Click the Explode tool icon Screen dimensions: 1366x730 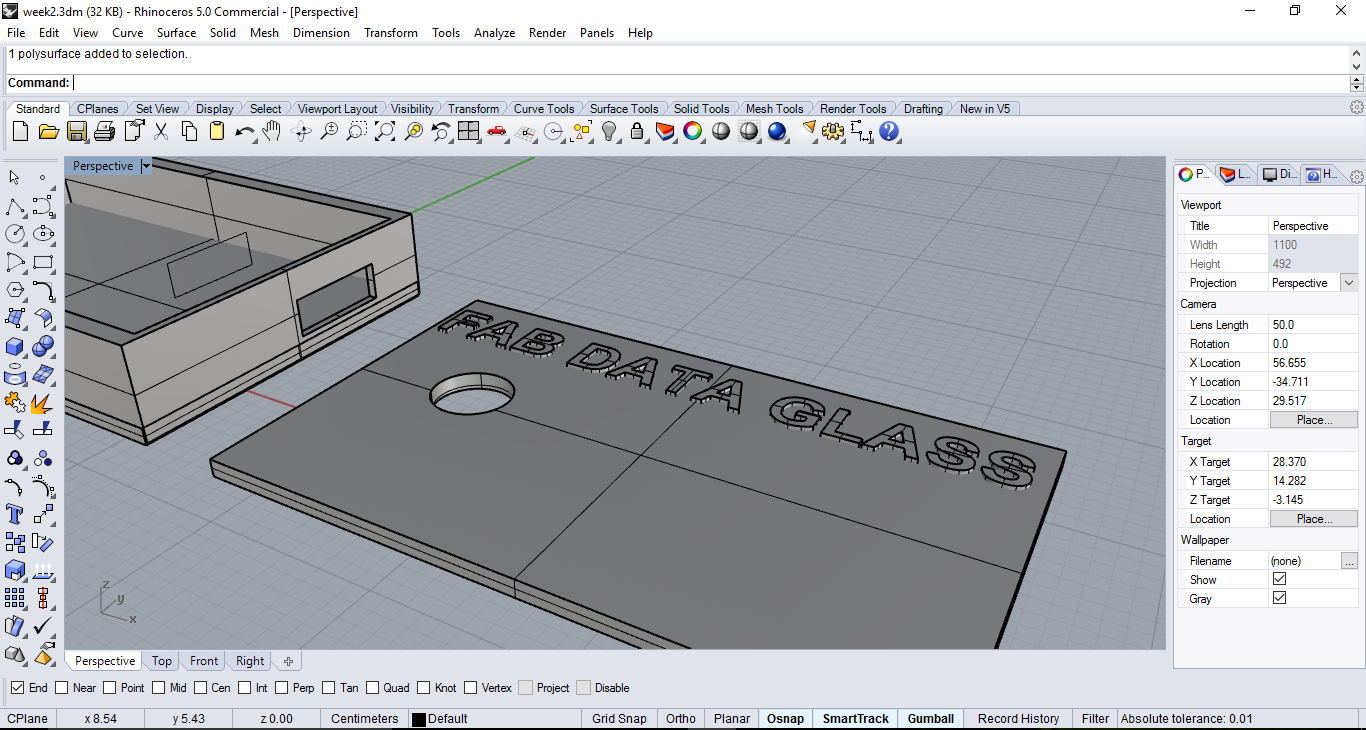coord(42,404)
